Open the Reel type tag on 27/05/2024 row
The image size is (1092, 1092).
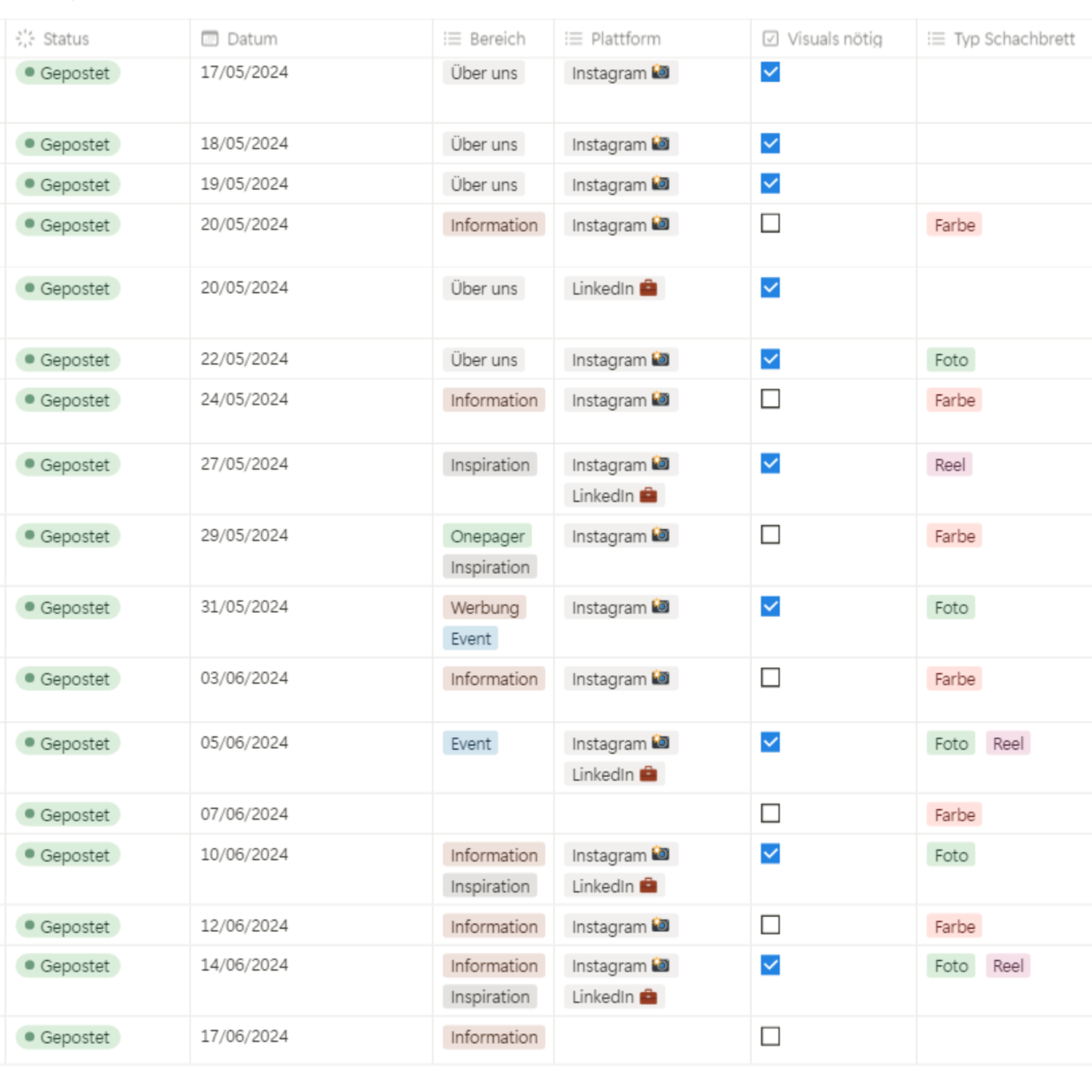coord(949,464)
